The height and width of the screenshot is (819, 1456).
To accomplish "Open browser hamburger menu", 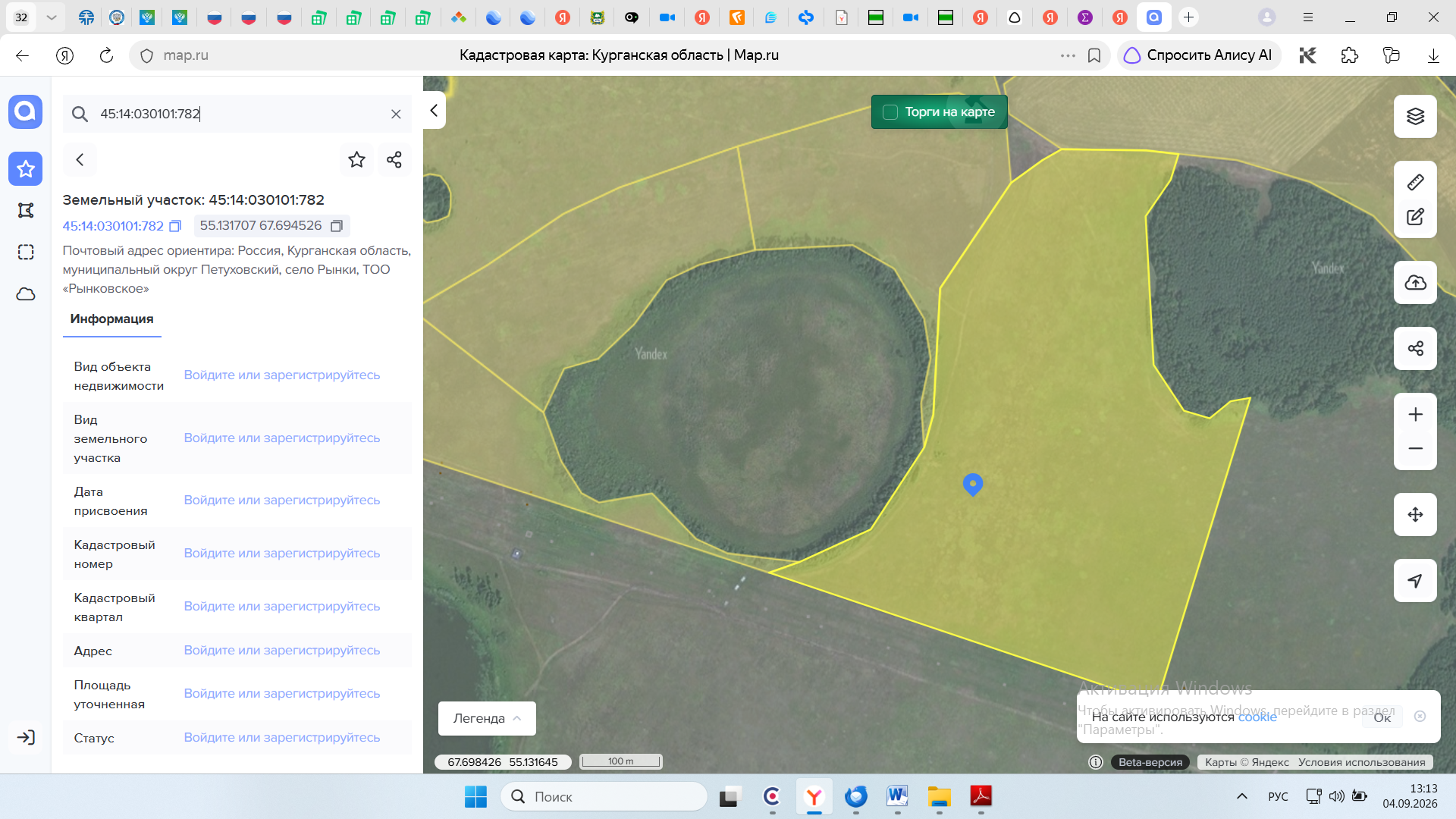I will tap(1308, 17).
